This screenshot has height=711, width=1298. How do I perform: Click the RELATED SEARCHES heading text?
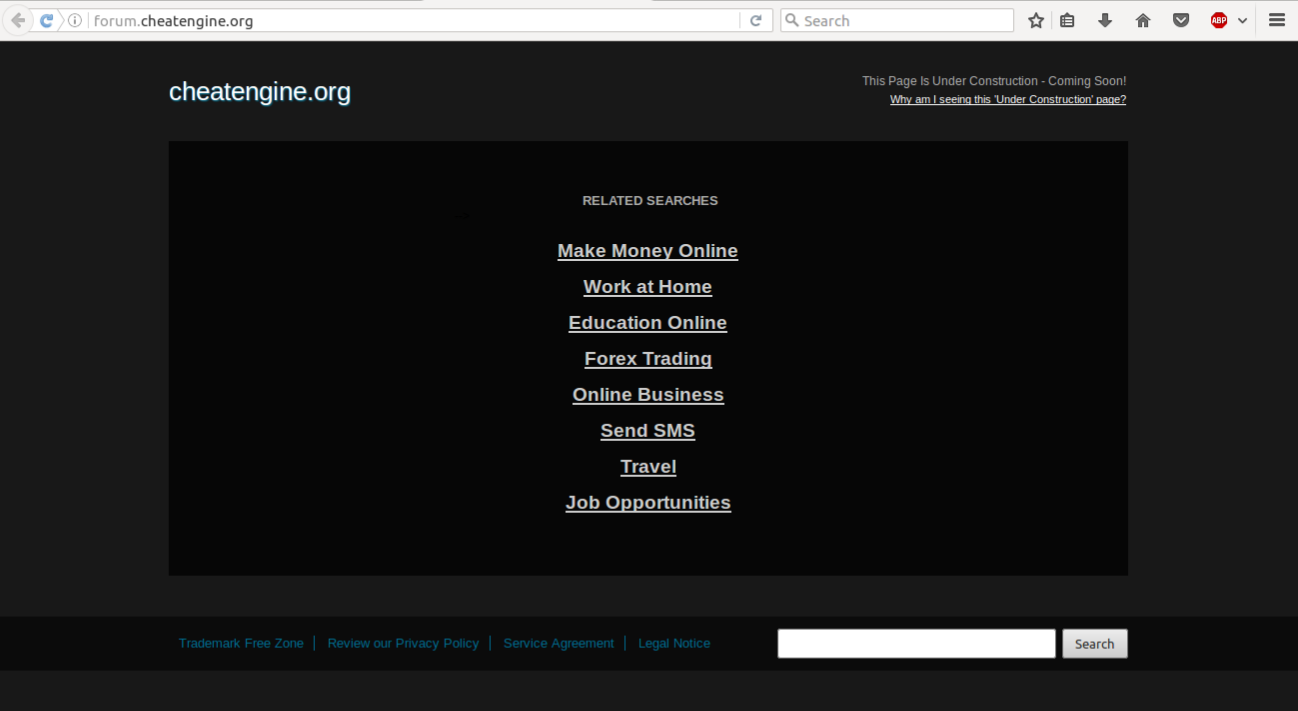pyautogui.click(x=650, y=201)
